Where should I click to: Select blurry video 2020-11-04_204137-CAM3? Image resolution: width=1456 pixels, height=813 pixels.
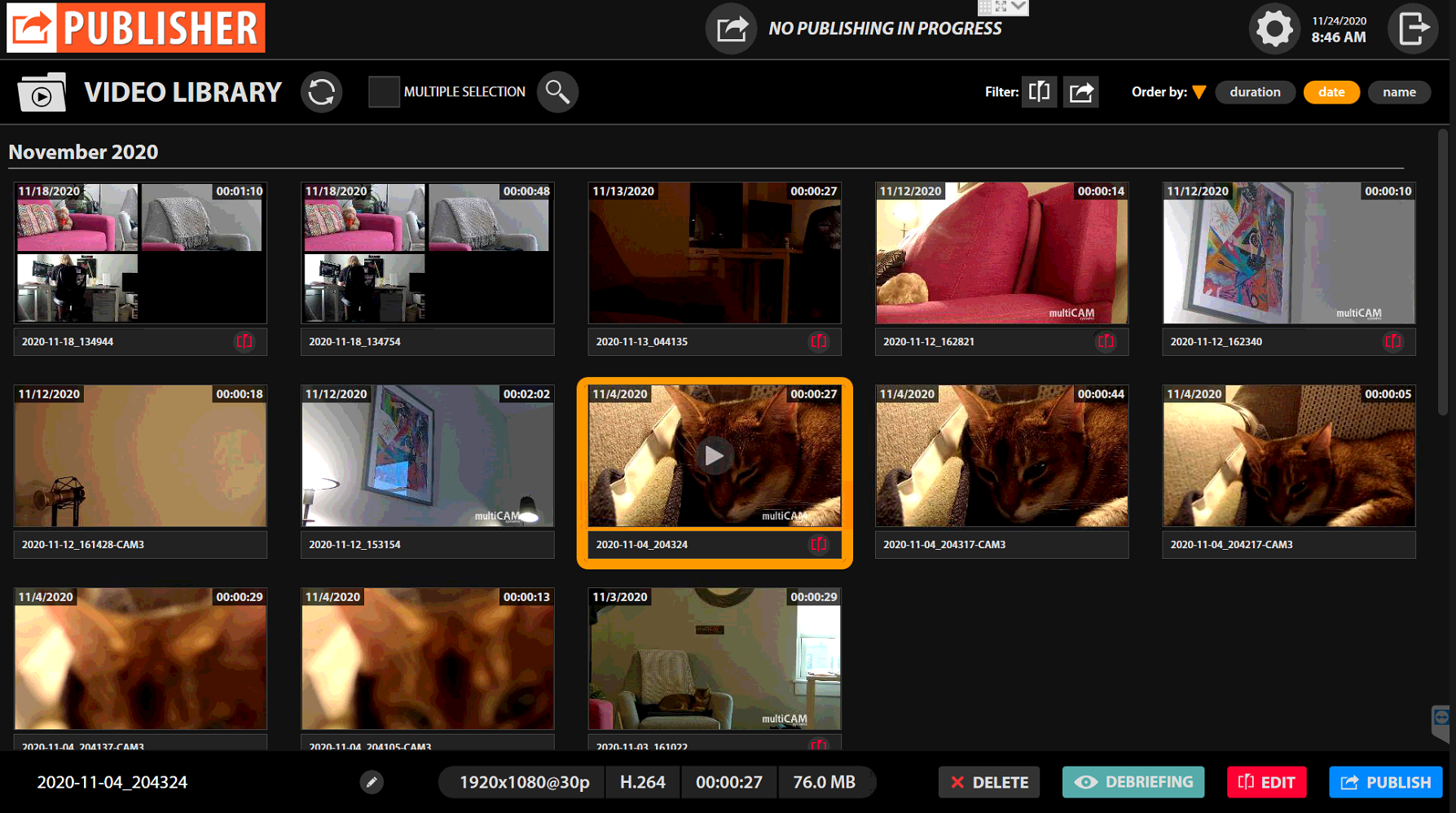[140, 658]
